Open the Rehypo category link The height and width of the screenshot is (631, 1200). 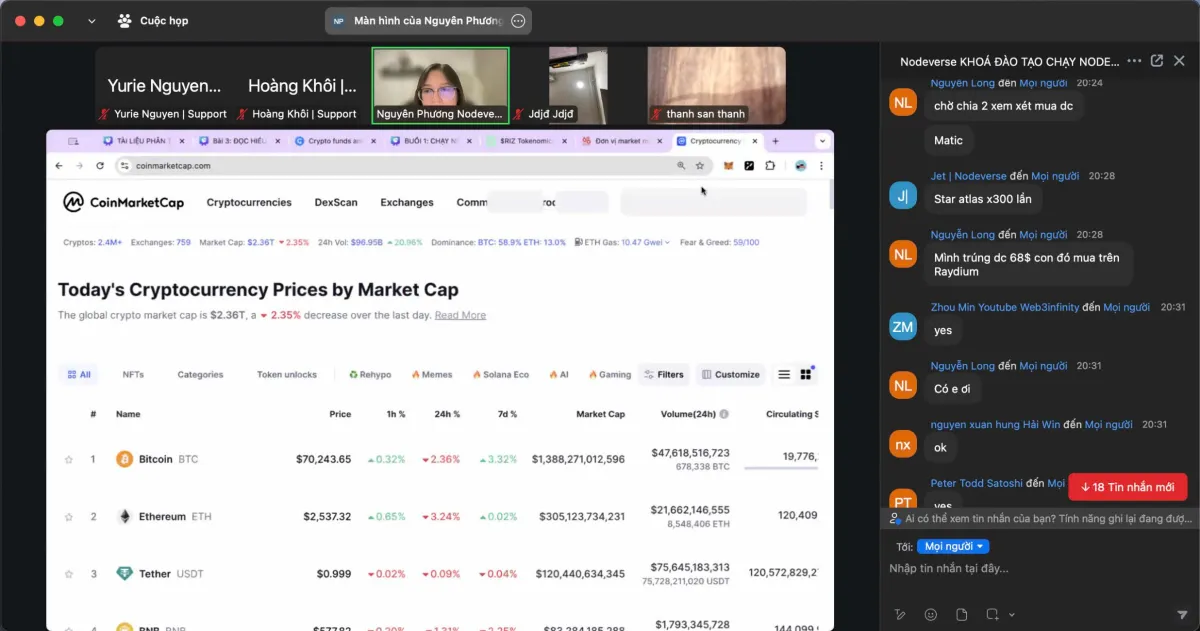click(370, 375)
